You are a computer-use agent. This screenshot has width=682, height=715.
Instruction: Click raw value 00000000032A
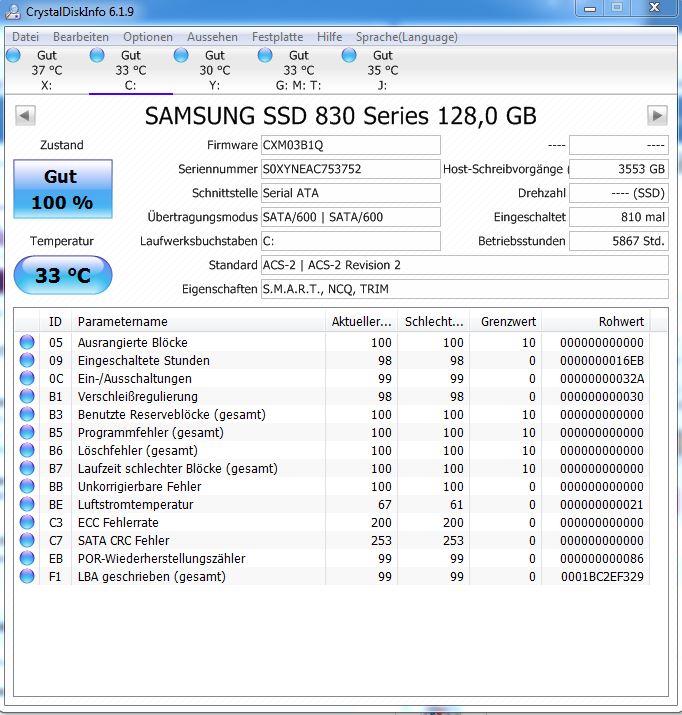point(602,378)
